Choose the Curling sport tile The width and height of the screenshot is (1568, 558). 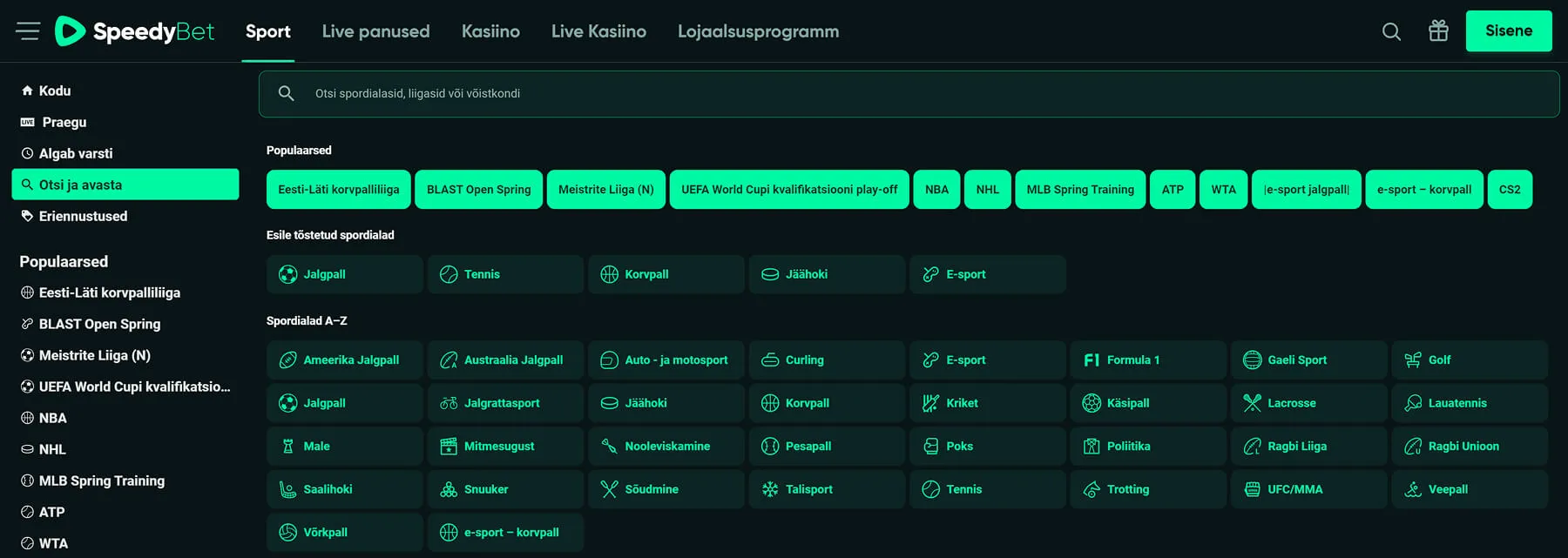pyautogui.click(x=826, y=360)
